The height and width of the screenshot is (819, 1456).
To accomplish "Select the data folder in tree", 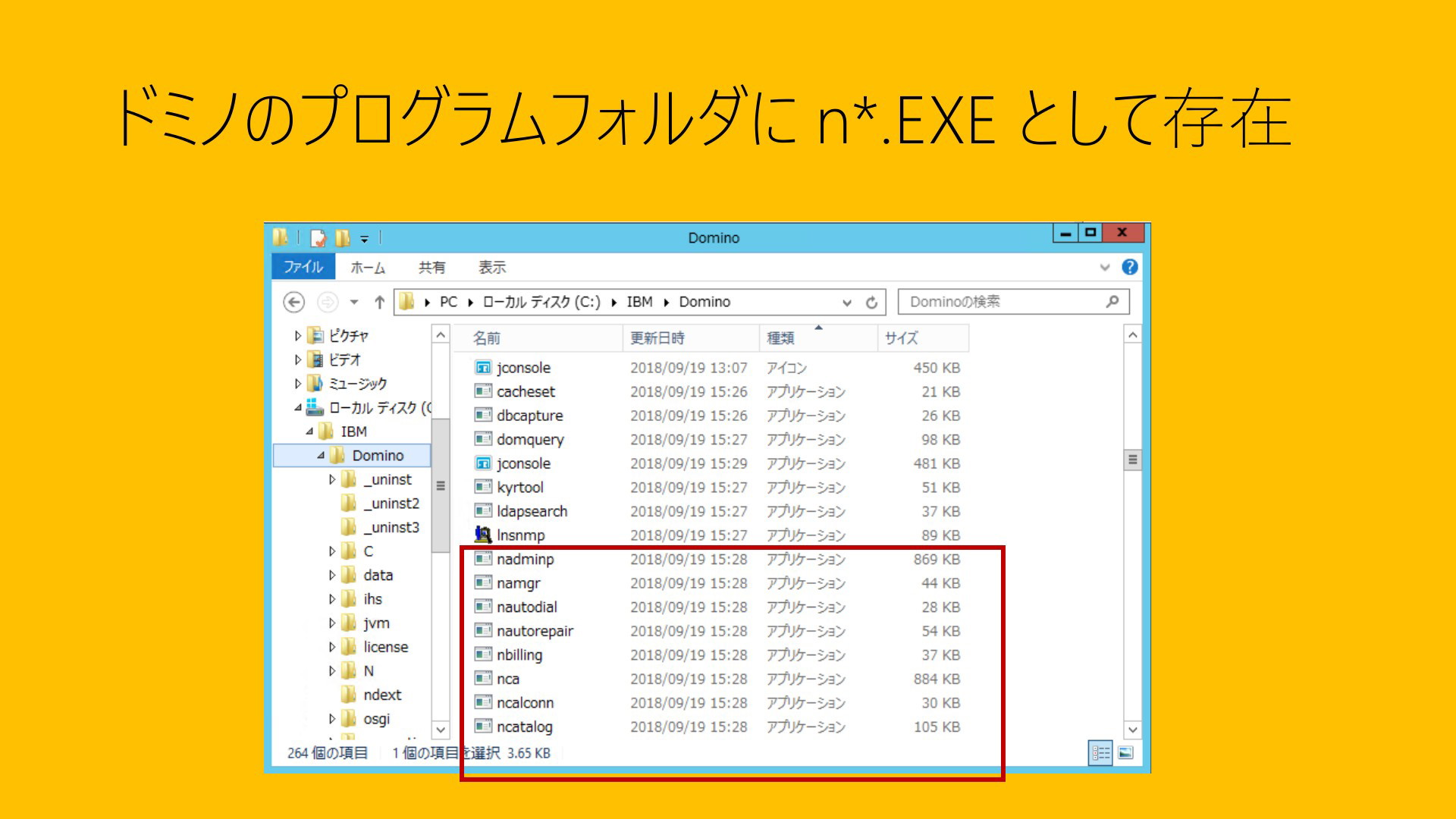I will (x=378, y=575).
